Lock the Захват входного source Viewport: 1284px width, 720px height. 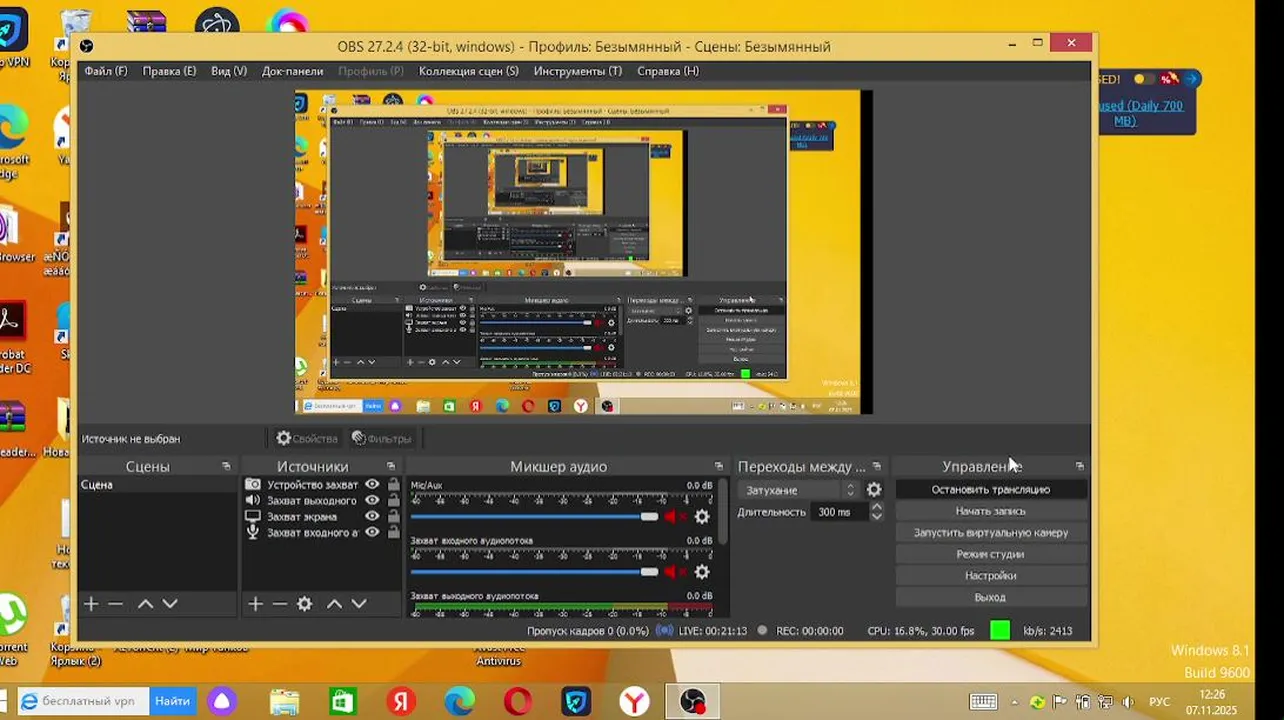[393, 533]
